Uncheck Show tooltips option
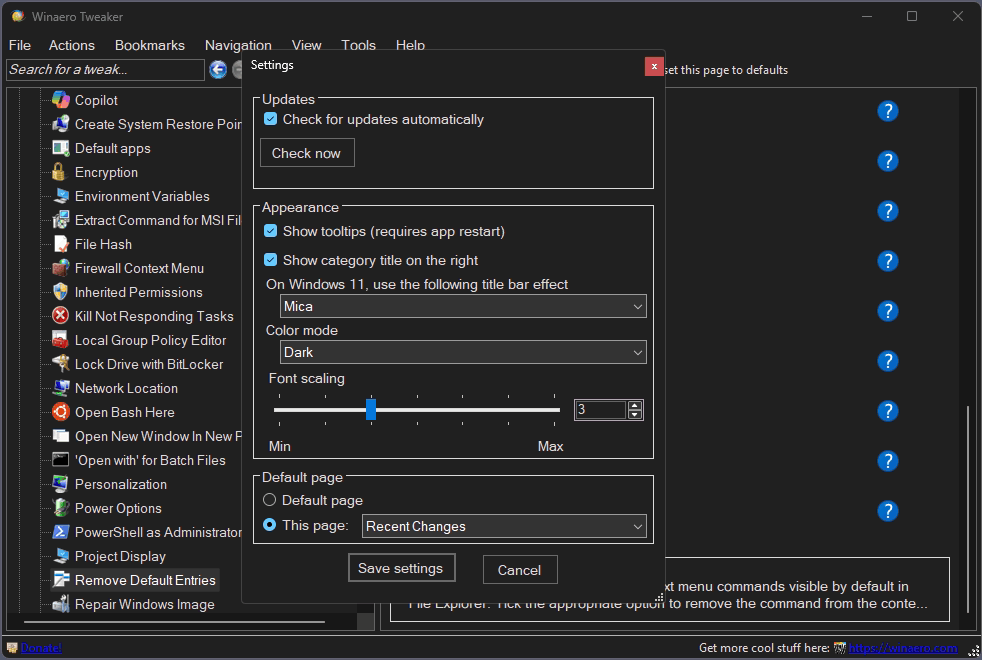 269,231
